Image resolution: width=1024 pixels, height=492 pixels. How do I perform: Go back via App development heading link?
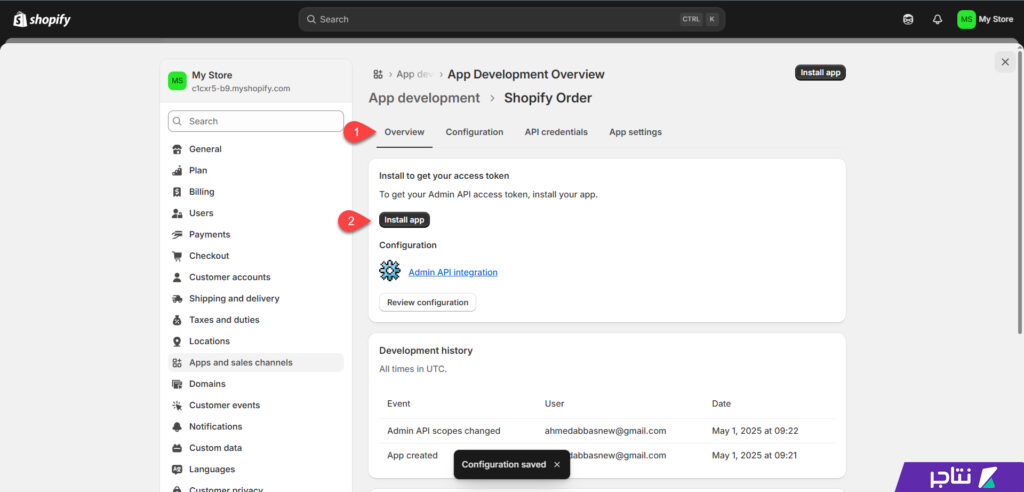[424, 98]
